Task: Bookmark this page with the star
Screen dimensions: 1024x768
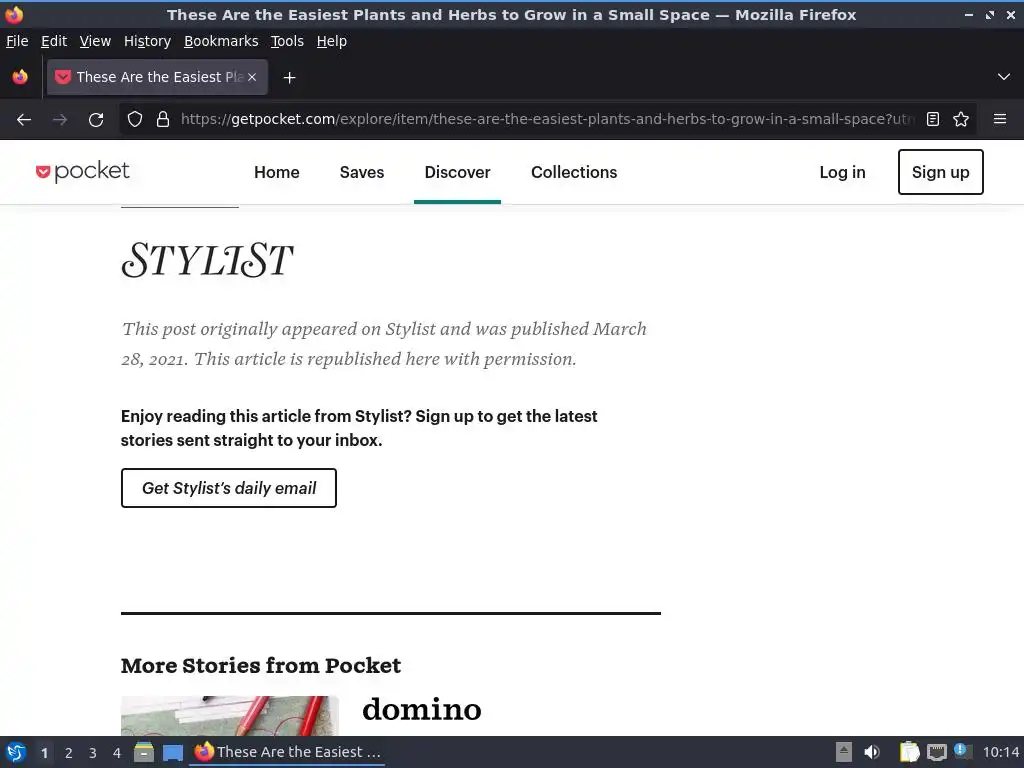Action: click(x=961, y=119)
